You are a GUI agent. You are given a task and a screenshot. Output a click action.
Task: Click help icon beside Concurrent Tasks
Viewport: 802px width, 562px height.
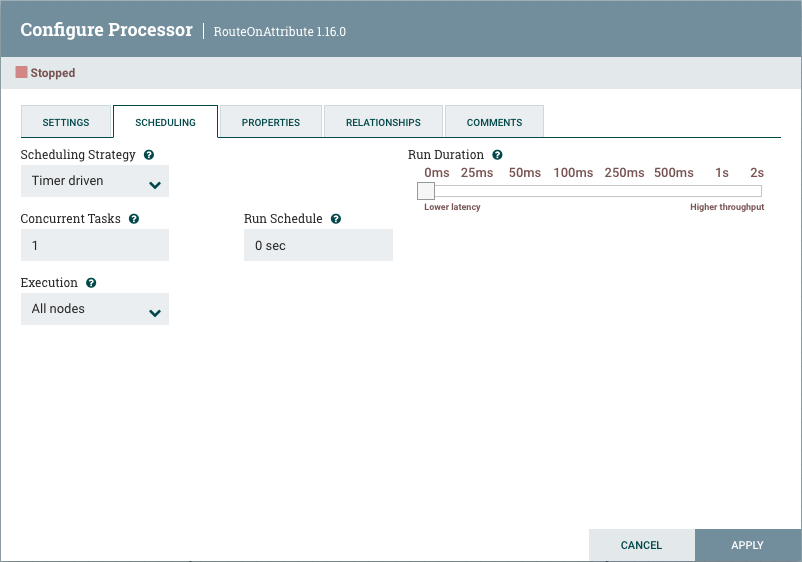tap(134, 218)
